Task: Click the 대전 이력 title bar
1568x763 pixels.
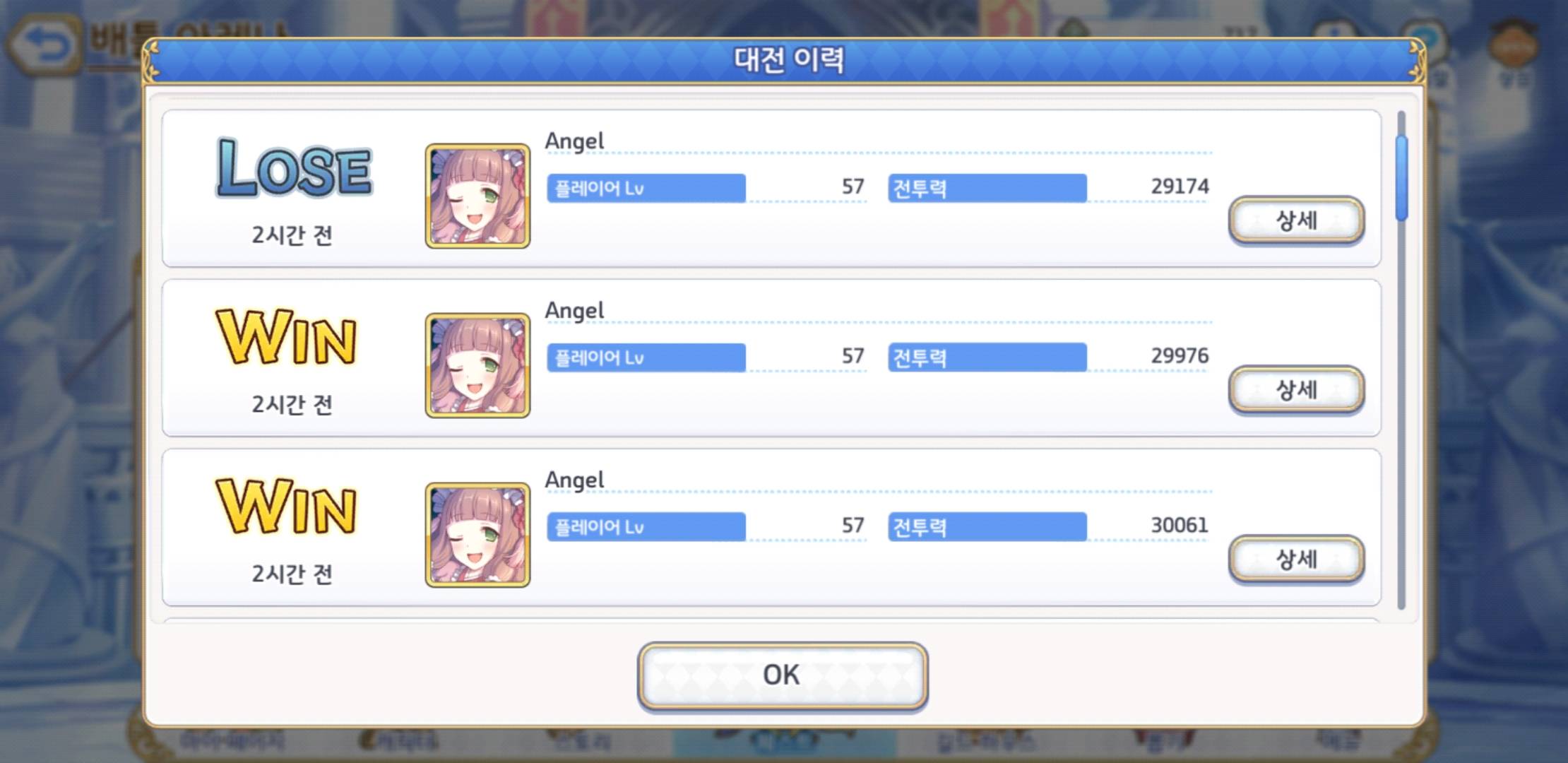Action: click(x=784, y=61)
